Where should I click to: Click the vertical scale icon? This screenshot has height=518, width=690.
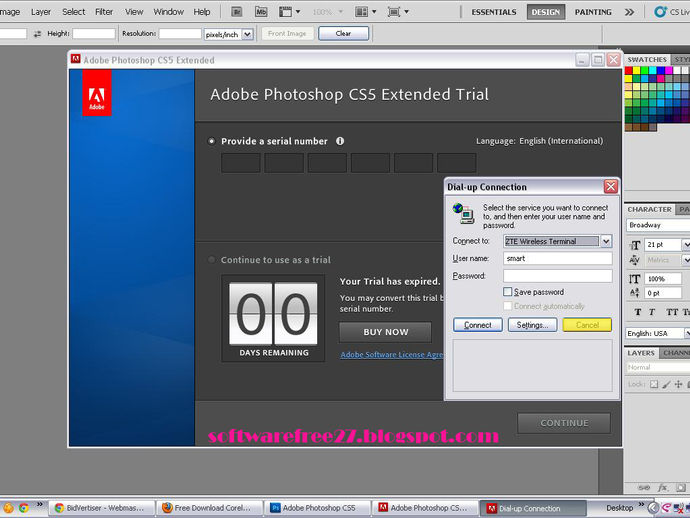(634, 279)
